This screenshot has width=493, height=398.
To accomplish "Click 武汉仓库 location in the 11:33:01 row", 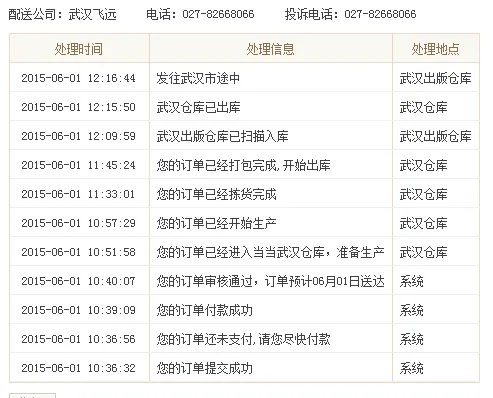I will (423, 194).
